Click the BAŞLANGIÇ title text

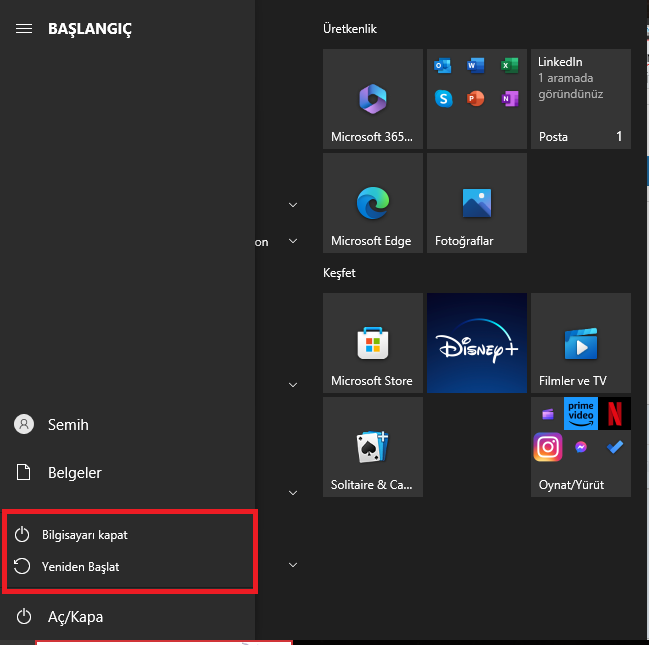click(x=90, y=29)
